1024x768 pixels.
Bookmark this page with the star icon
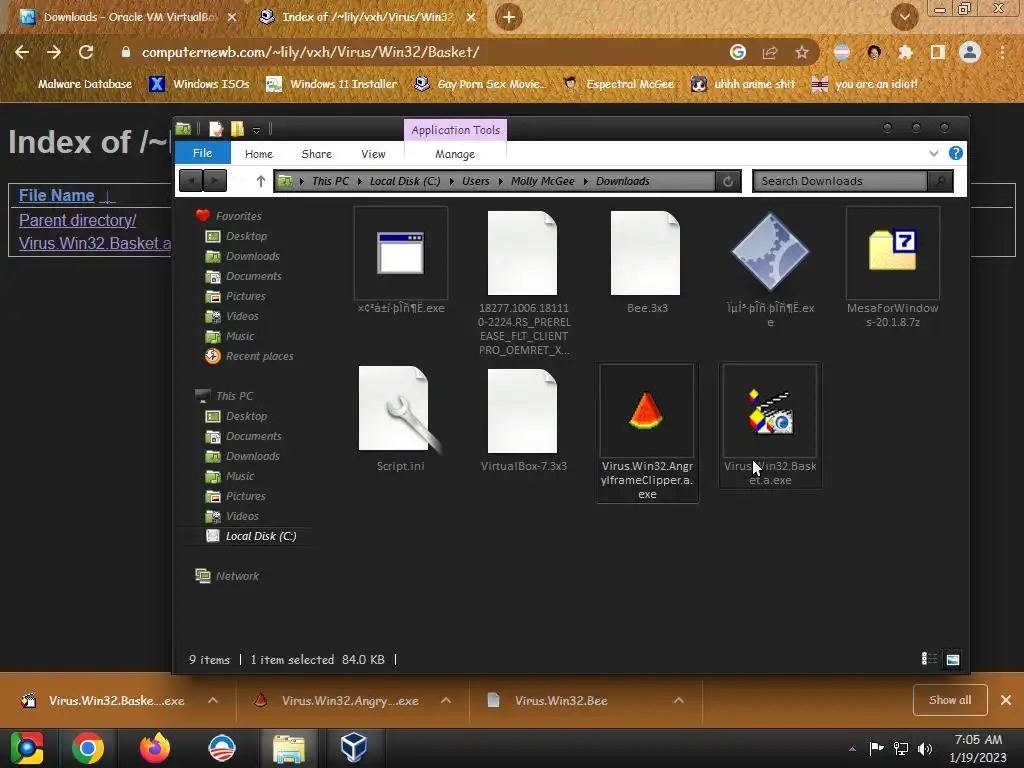pyautogui.click(x=802, y=52)
